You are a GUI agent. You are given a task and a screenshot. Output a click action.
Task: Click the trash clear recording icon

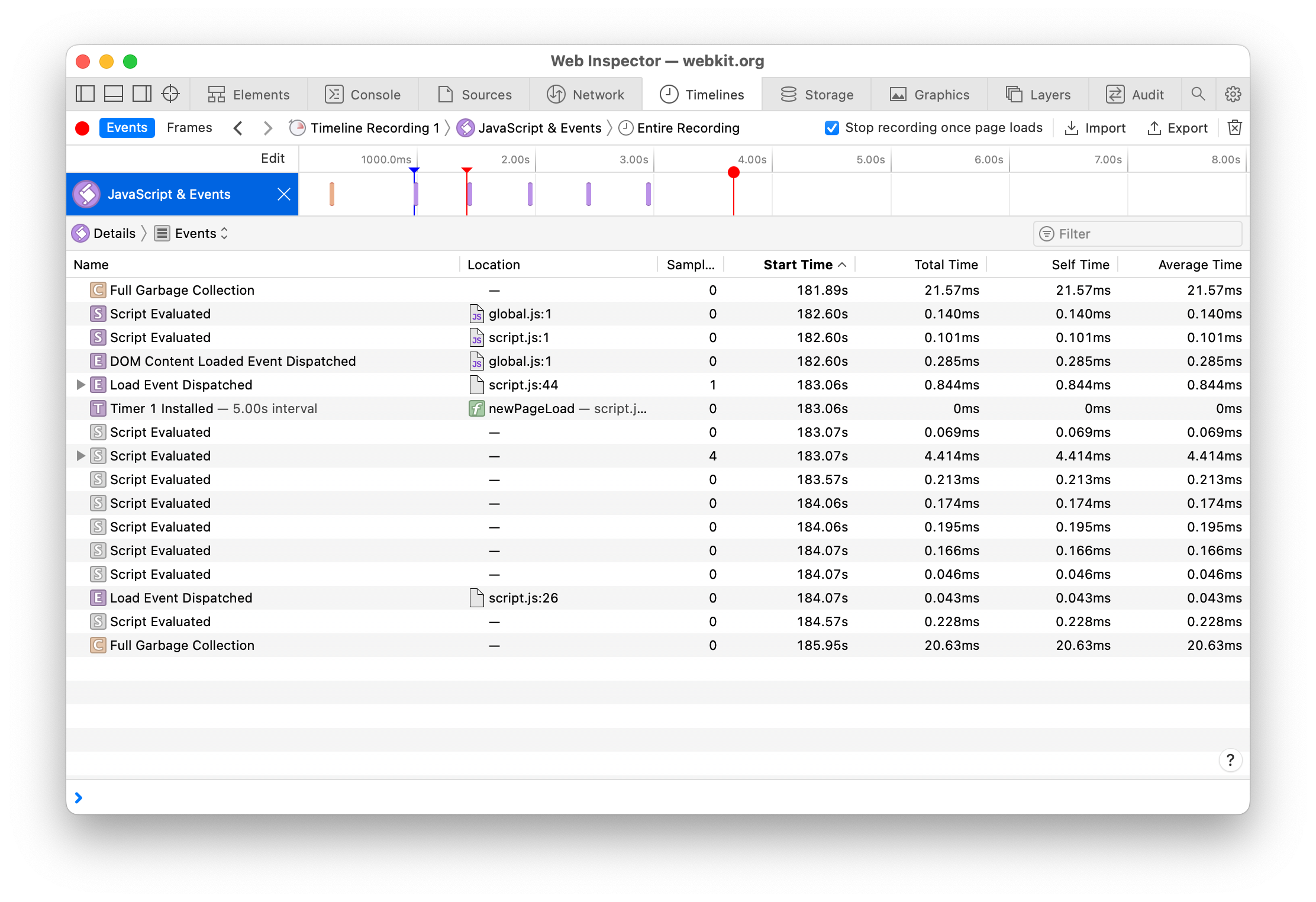point(1234,128)
